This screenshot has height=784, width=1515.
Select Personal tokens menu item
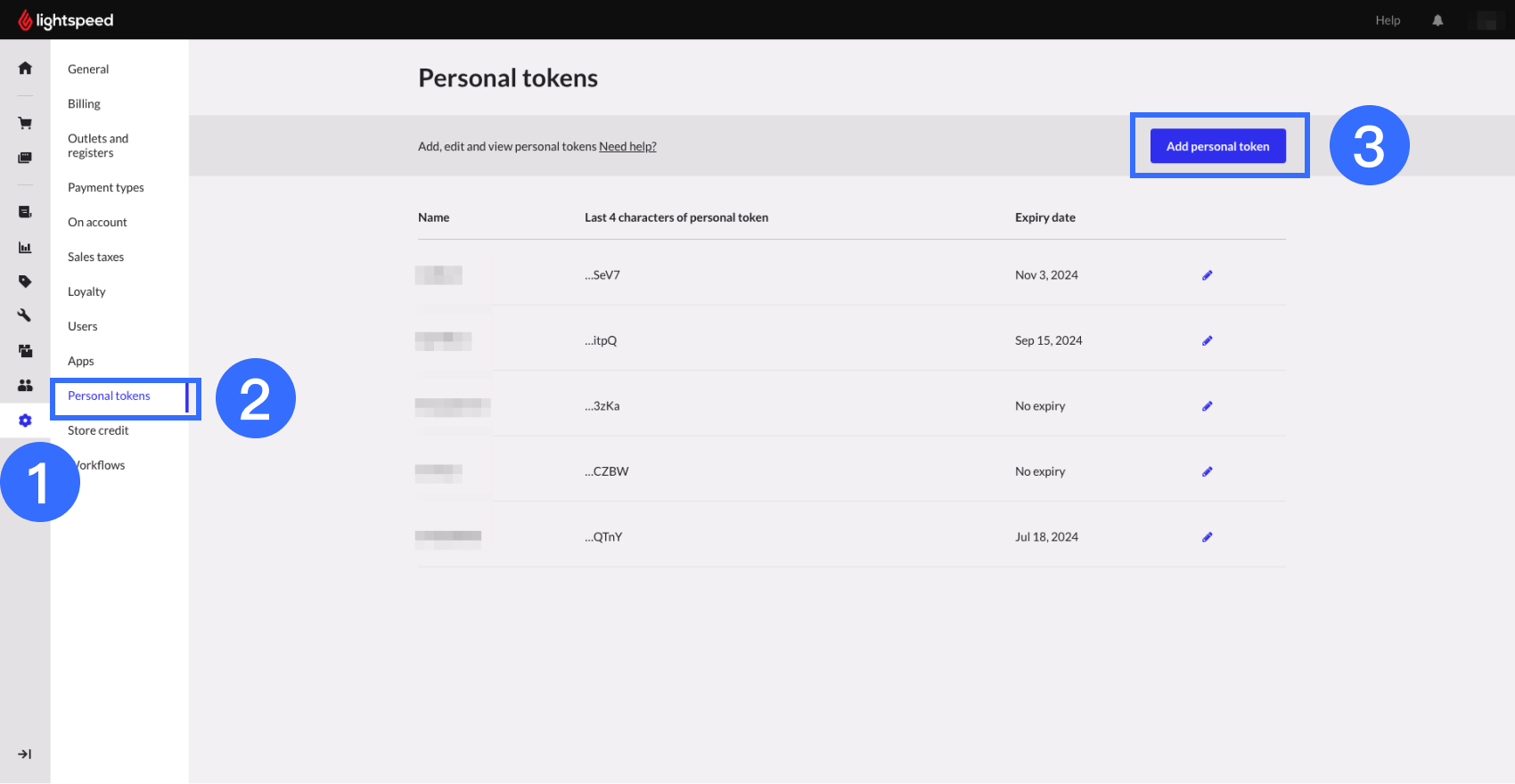point(109,396)
